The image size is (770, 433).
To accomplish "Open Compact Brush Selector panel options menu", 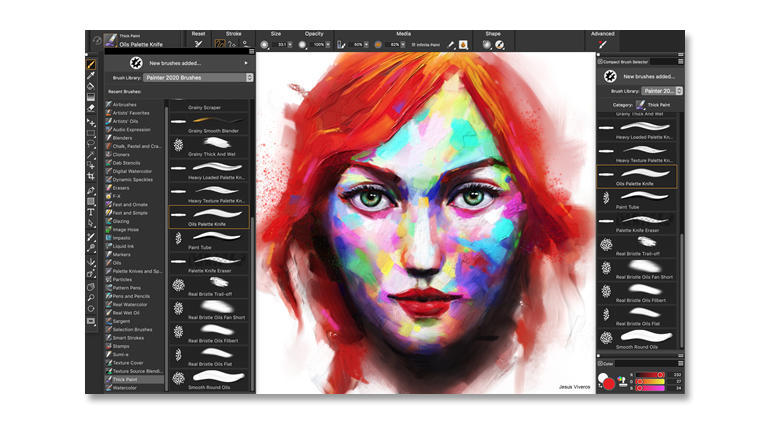I will 681,61.
